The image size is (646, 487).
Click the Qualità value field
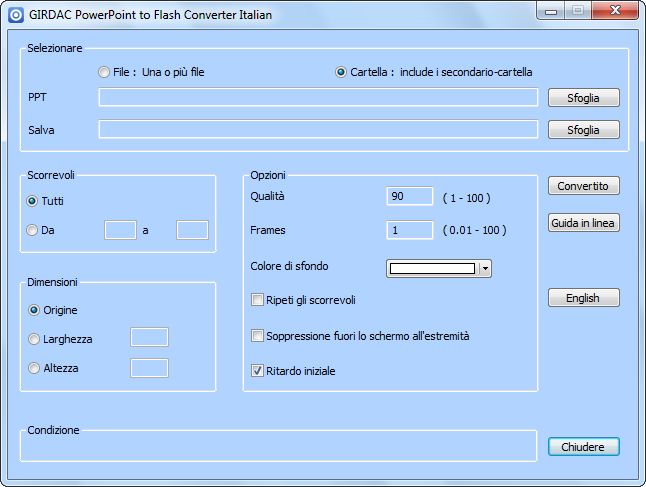(x=410, y=196)
